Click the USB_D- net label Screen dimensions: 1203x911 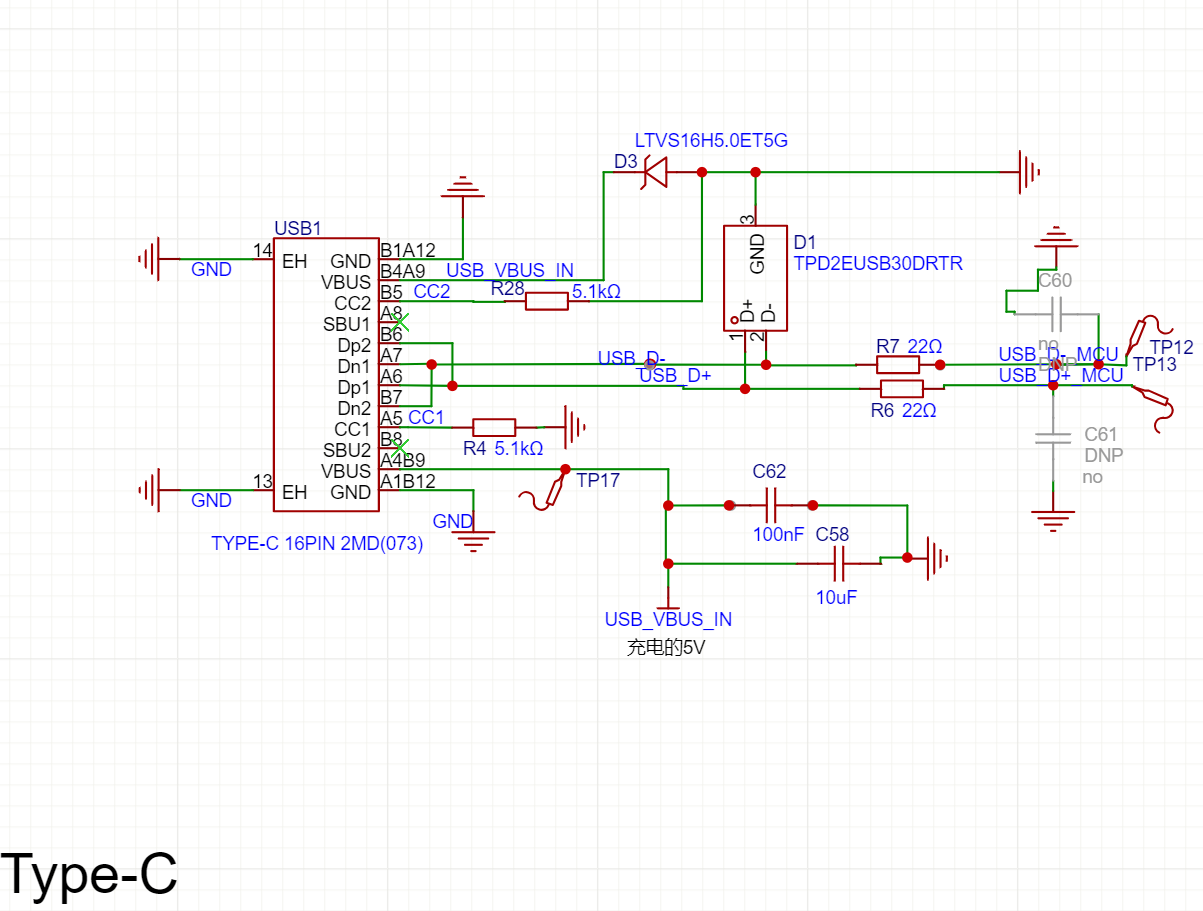[x=632, y=358]
